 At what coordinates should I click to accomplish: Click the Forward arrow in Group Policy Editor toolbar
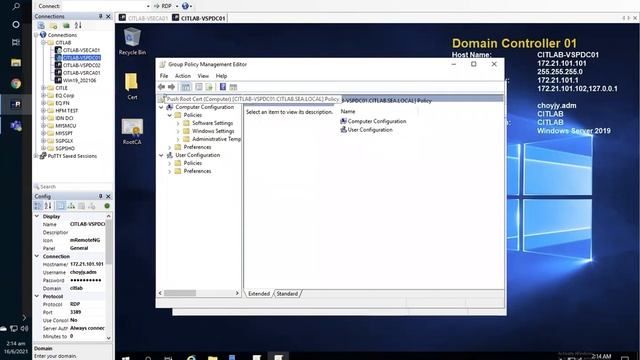point(171,87)
